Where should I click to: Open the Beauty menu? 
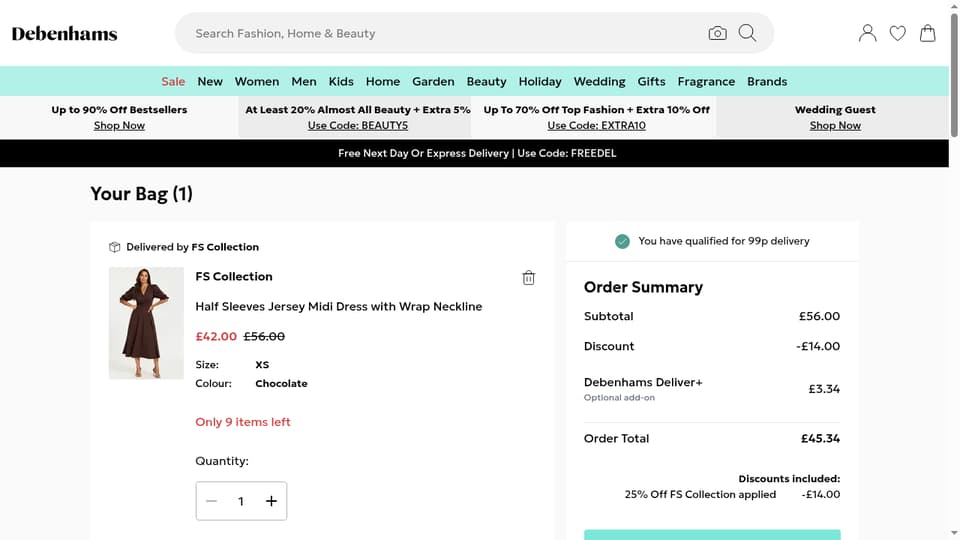pos(486,81)
